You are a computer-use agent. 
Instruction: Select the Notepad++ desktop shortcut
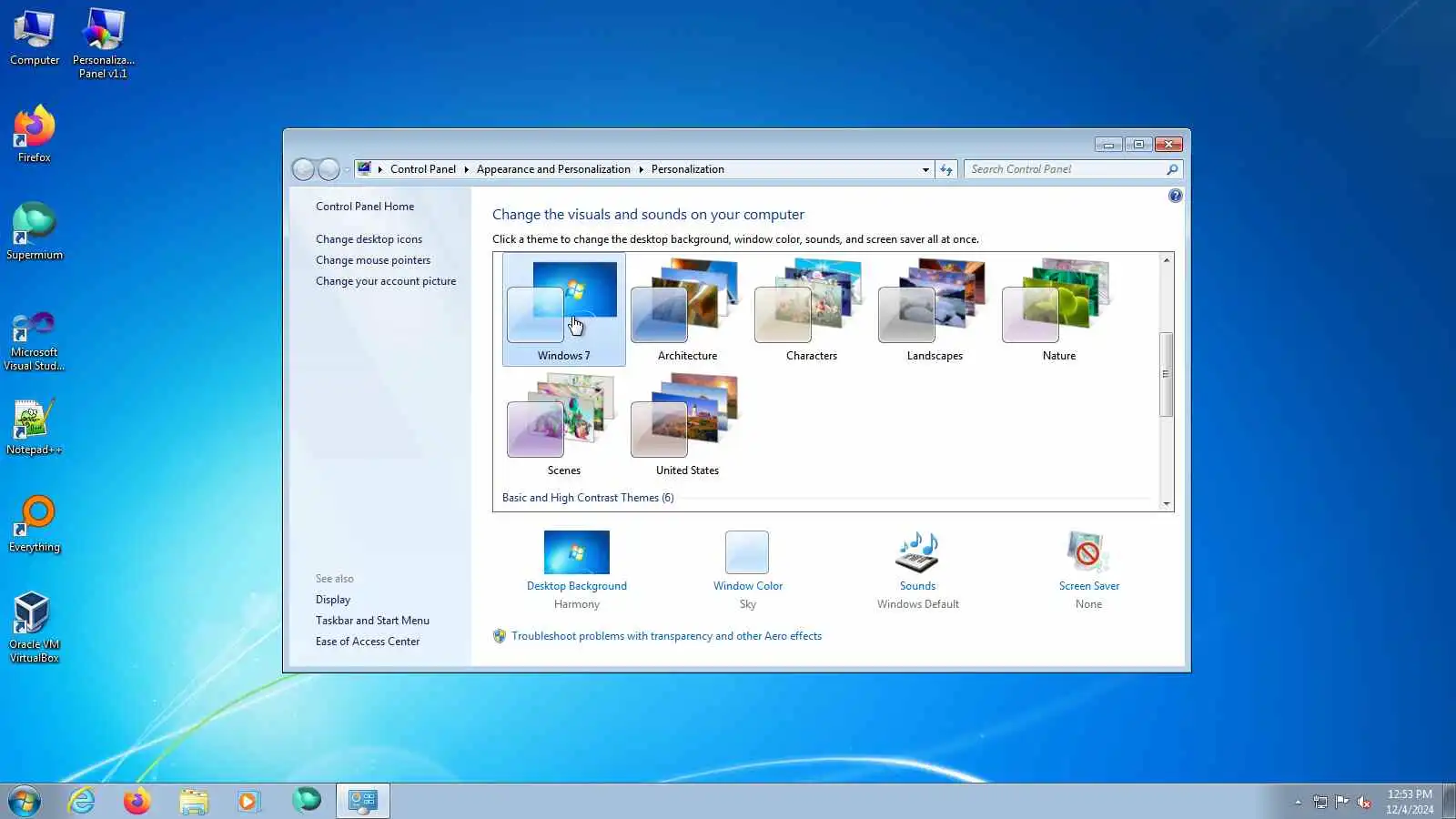(x=35, y=427)
